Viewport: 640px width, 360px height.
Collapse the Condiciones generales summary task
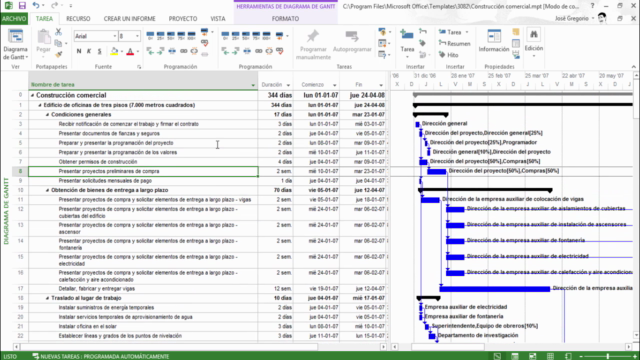47,115
